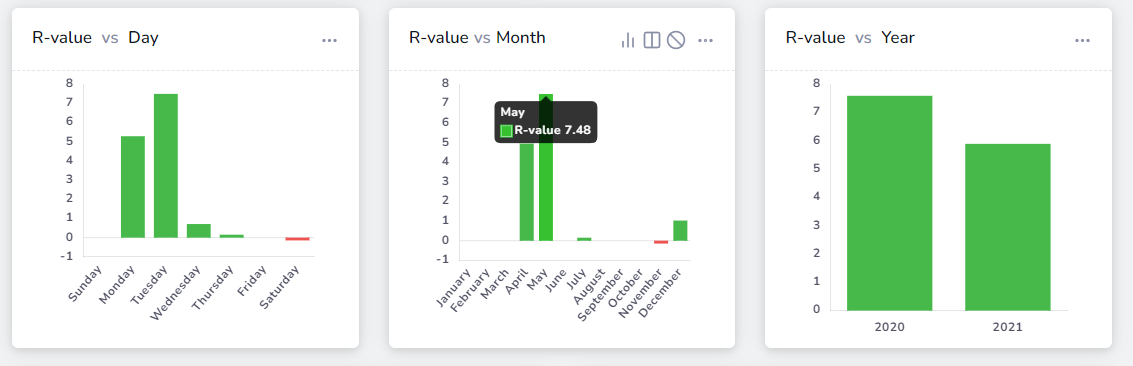
Task: Click the bar chart icon on Month card
Action: 627,40
